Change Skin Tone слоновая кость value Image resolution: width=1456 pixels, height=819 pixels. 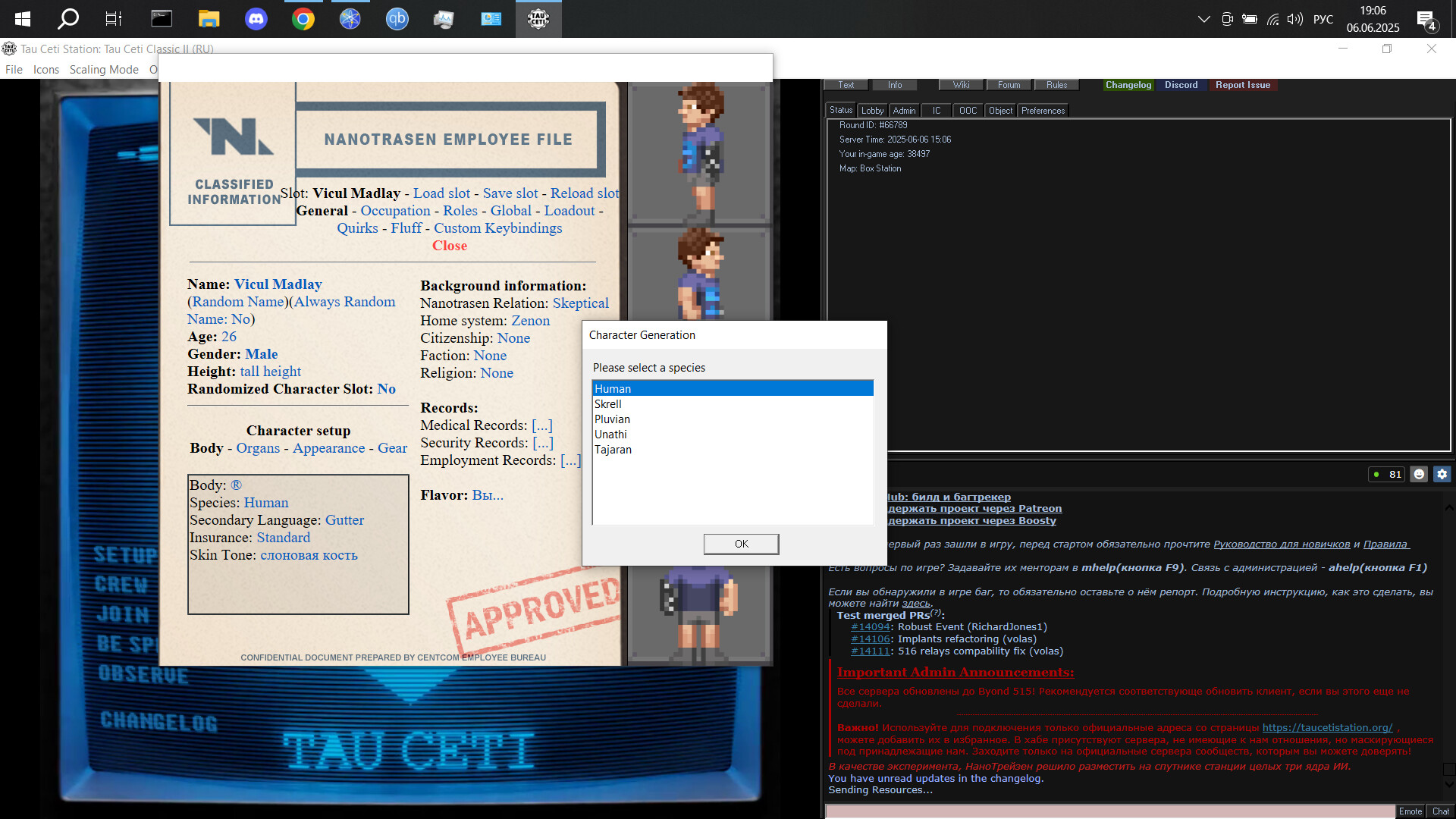point(309,555)
